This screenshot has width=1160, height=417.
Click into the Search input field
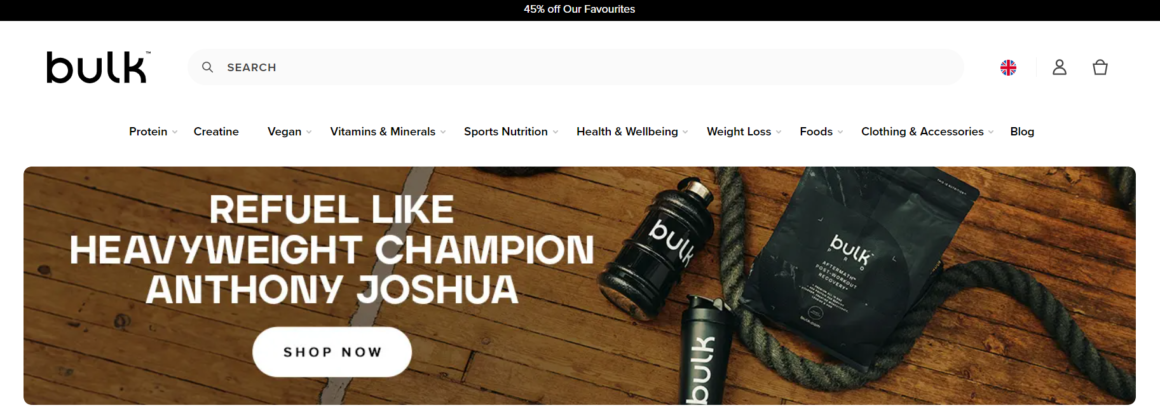pyautogui.click(x=576, y=67)
